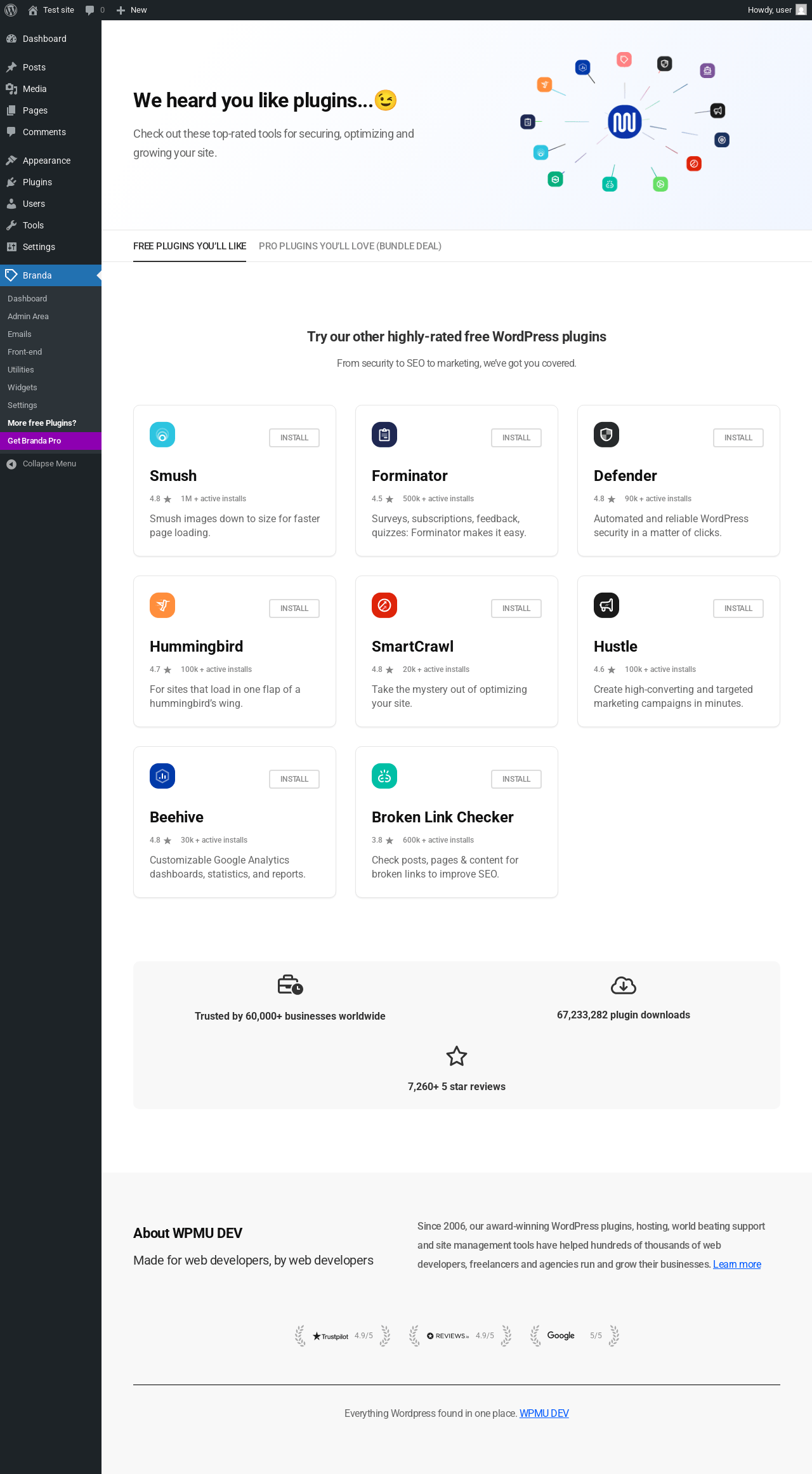Click the WPMU DEV hub logo

coord(625,122)
